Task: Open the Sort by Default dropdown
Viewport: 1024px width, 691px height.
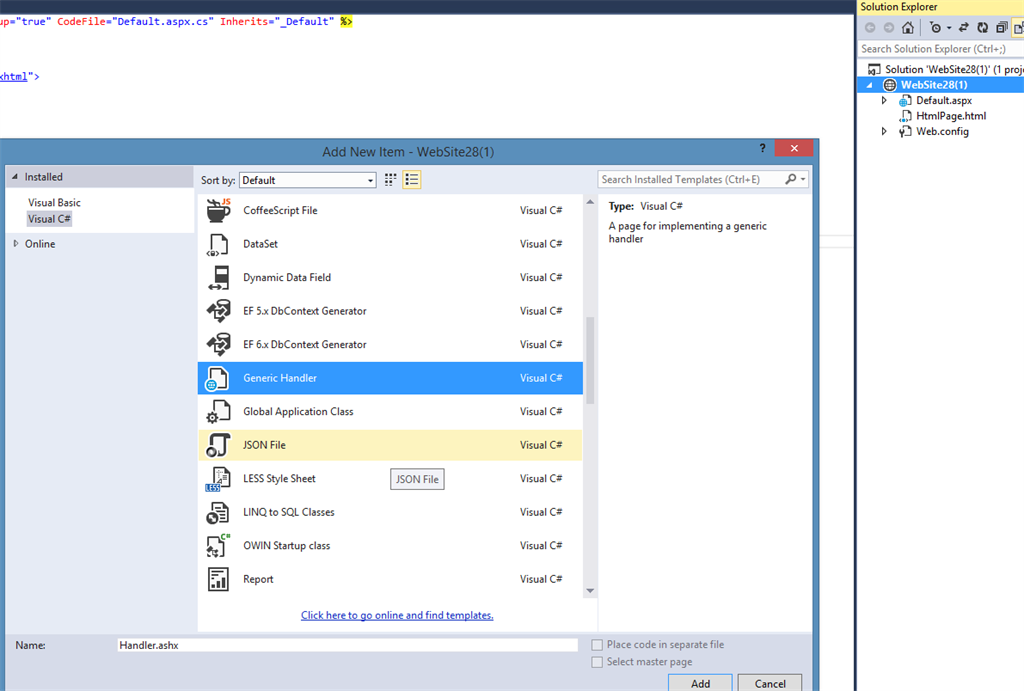Action: pos(308,180)
